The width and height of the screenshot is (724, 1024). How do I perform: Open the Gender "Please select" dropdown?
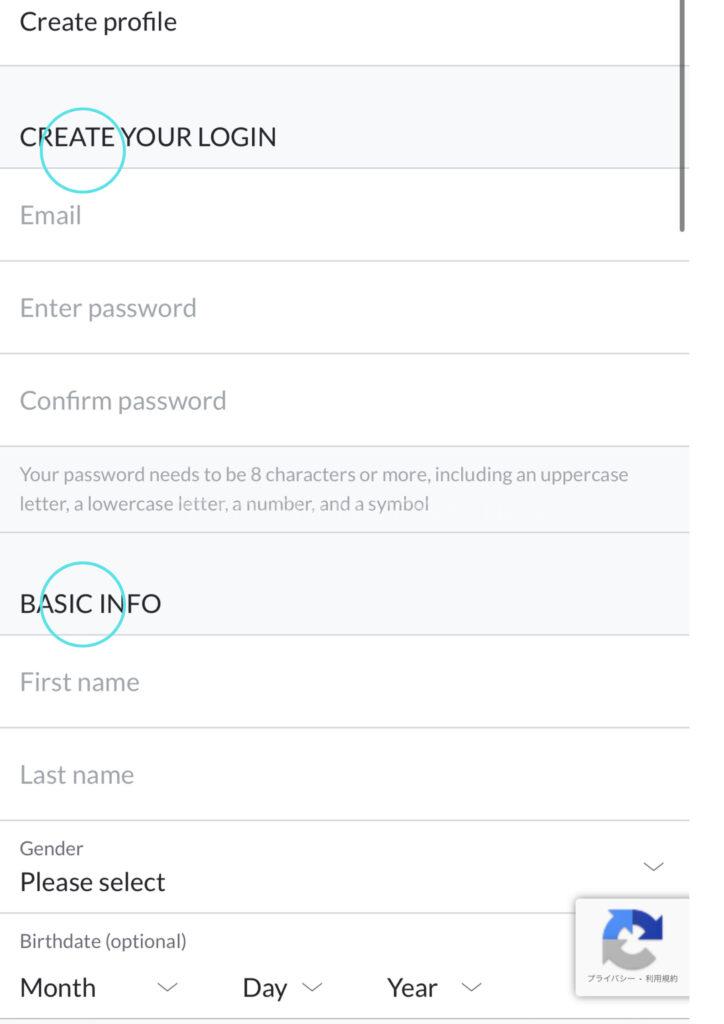click(x=92, y=882)
